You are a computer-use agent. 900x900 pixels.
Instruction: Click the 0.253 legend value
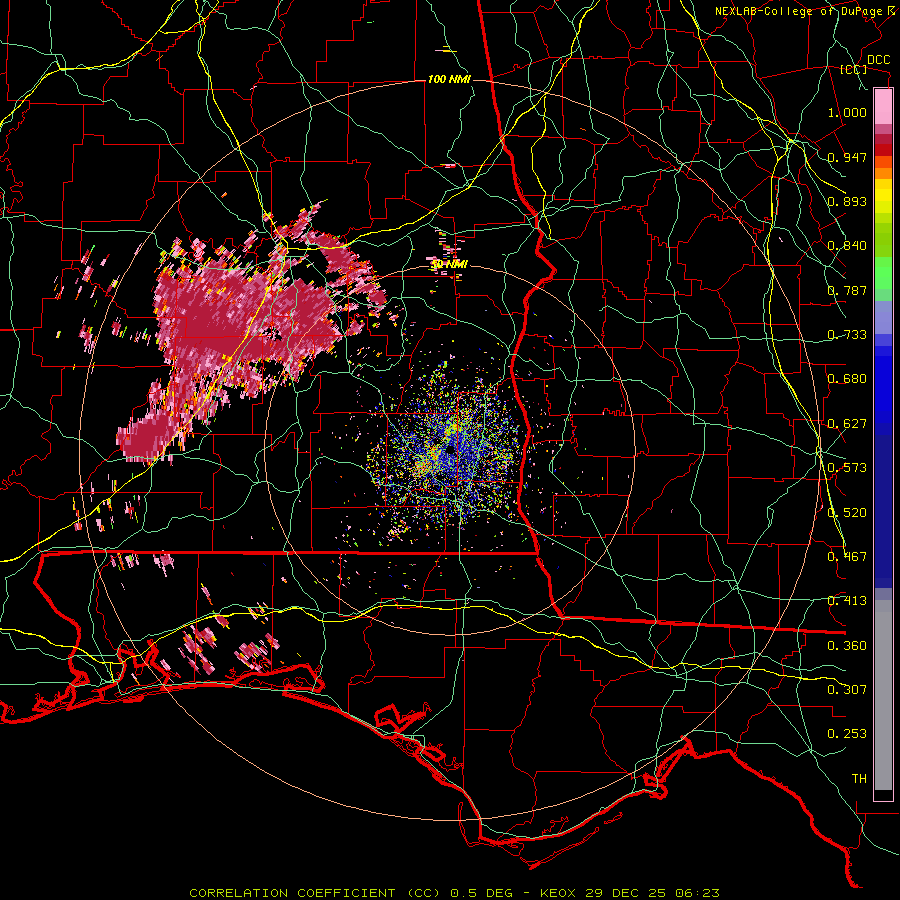click(847, 734)
